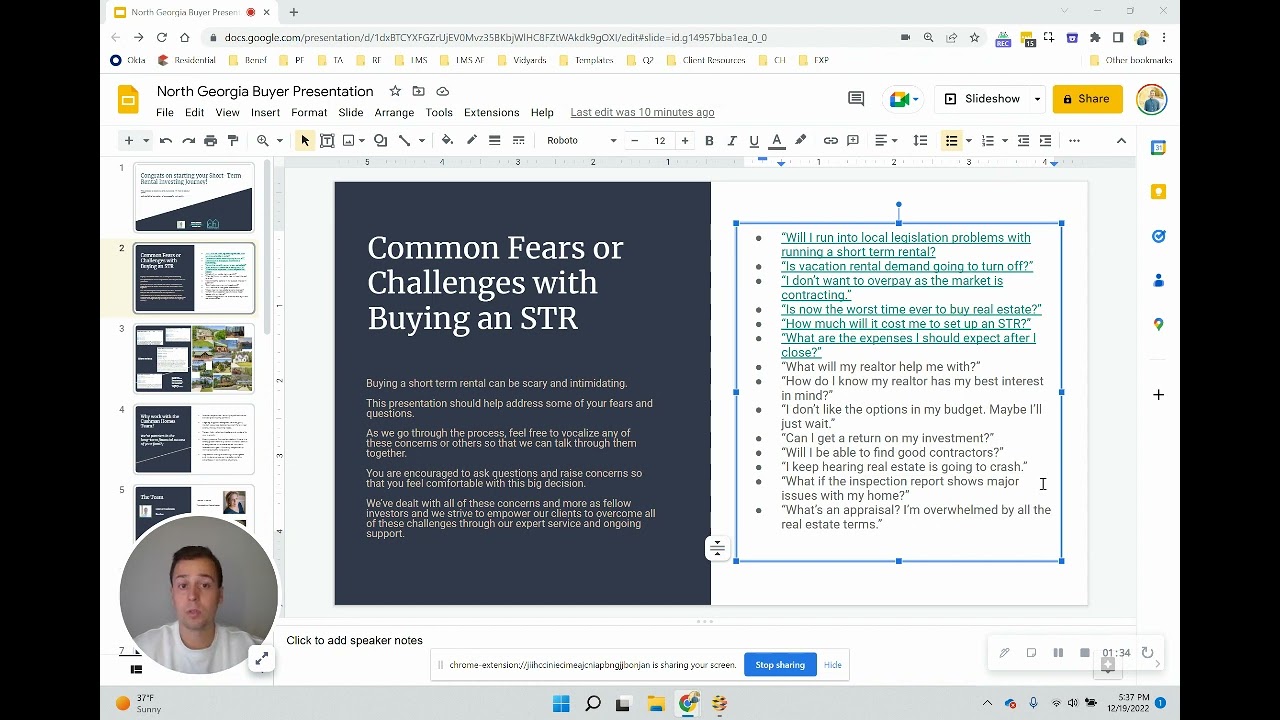Open the toolbar More options ellipsis

(x=1075, y=141)
